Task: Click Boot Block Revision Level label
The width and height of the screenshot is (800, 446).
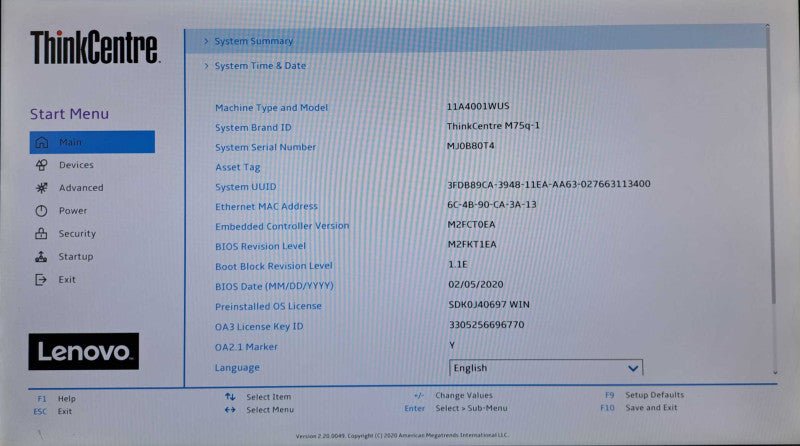Action: pyautogui.click(x=273, y=266)
